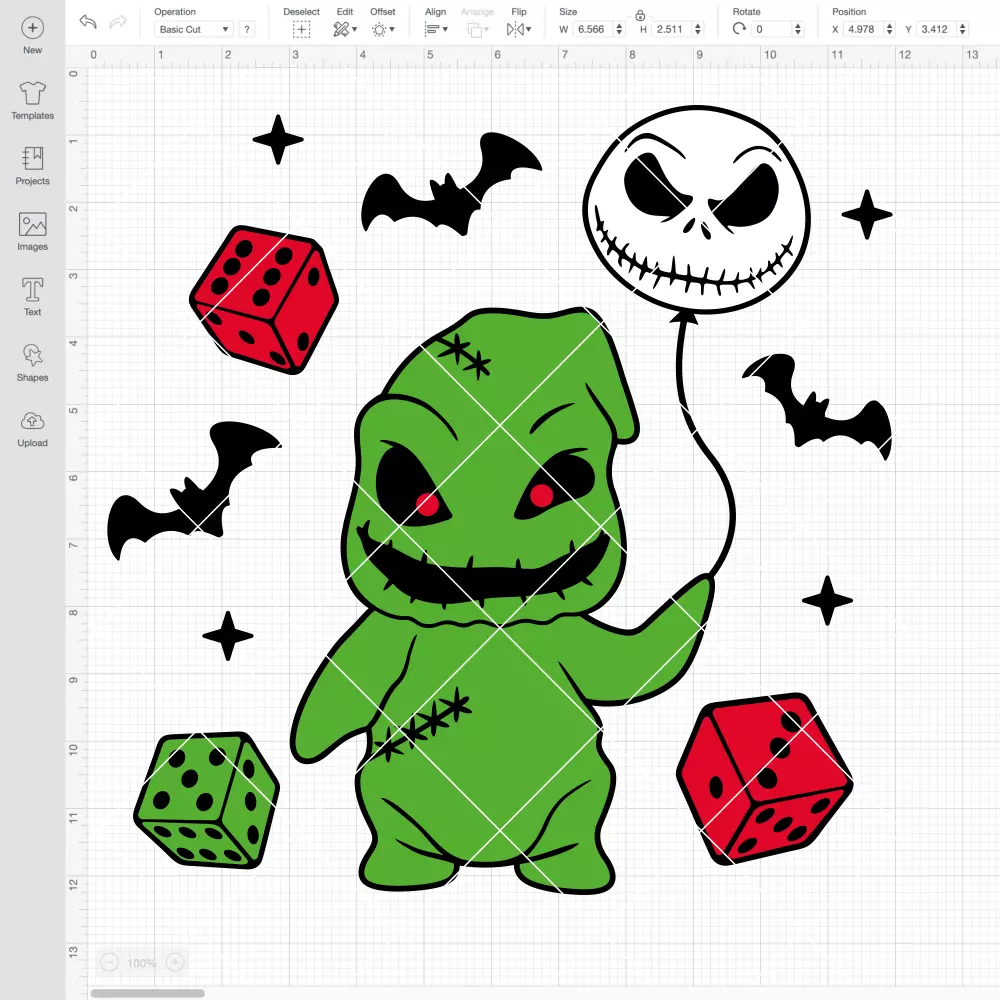Open the Arrange dropdown
The image size is (1000, 1000).
tap(477, 29)
